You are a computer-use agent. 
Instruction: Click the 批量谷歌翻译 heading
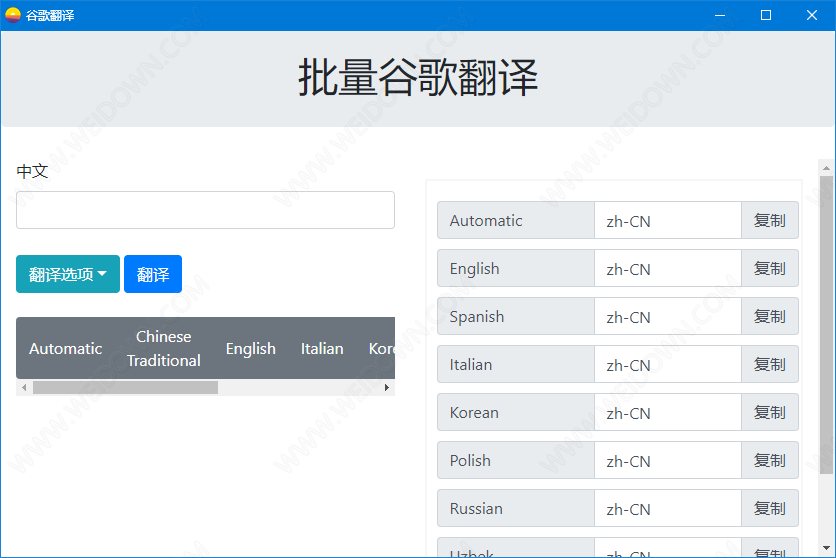(418, 78)
